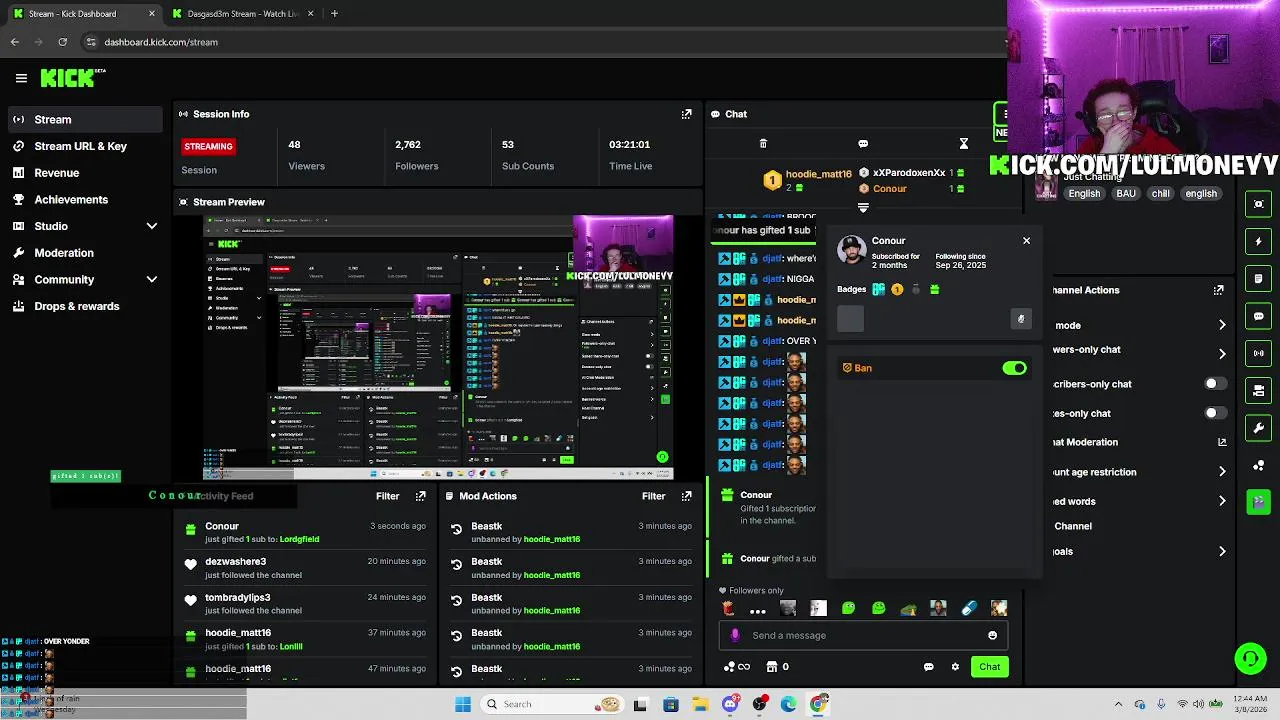Click the lightning bolt icon in right rail

tap(1259, 241)
